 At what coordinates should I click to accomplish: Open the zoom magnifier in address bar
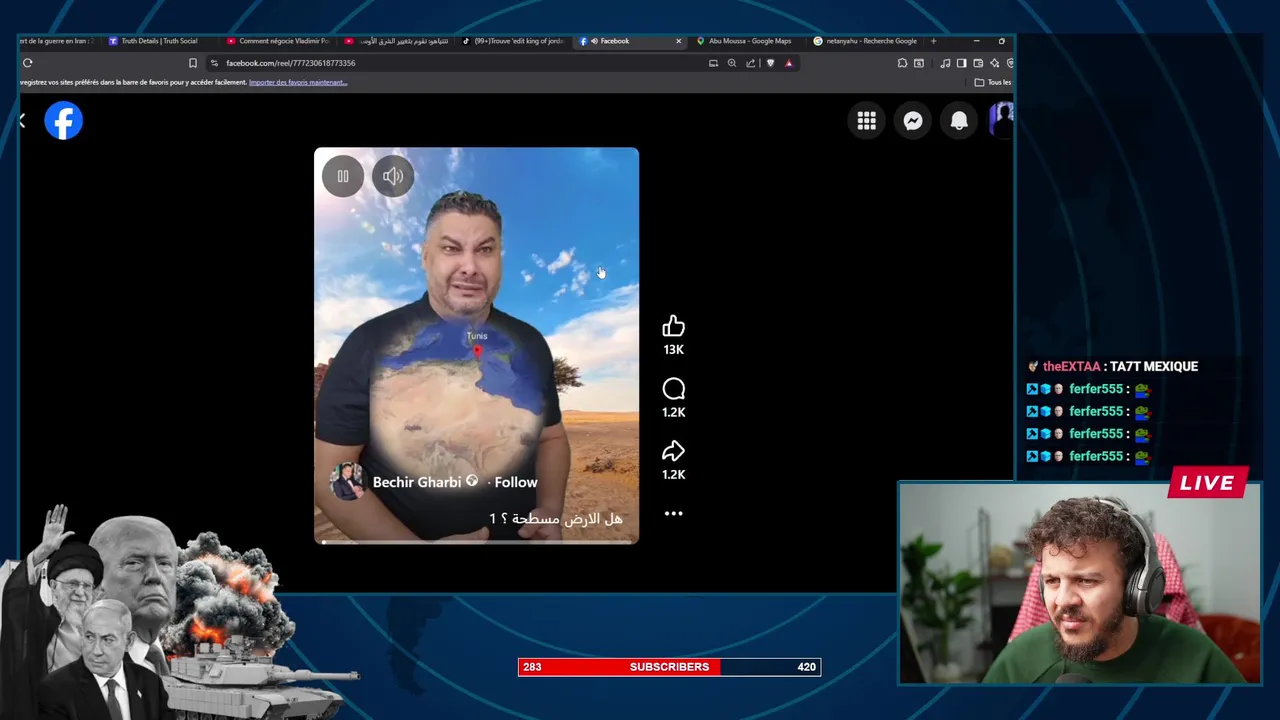tap(732, 63)
